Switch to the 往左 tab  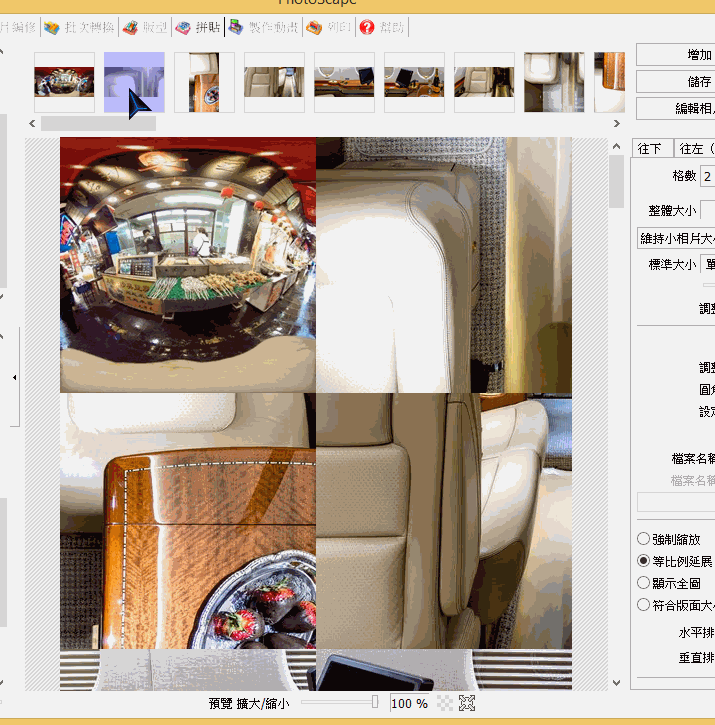695,148
